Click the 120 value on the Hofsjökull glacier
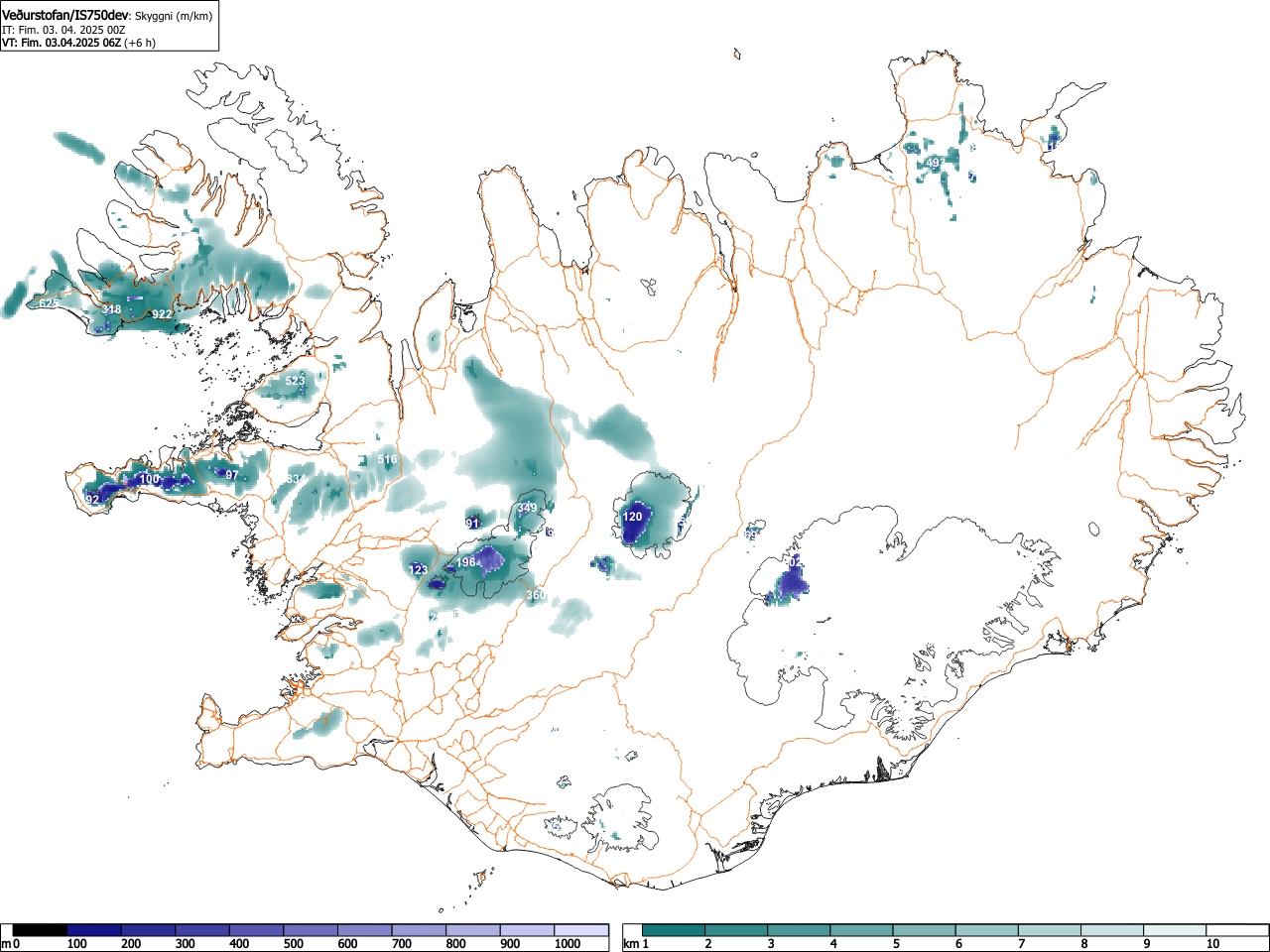 633,517
